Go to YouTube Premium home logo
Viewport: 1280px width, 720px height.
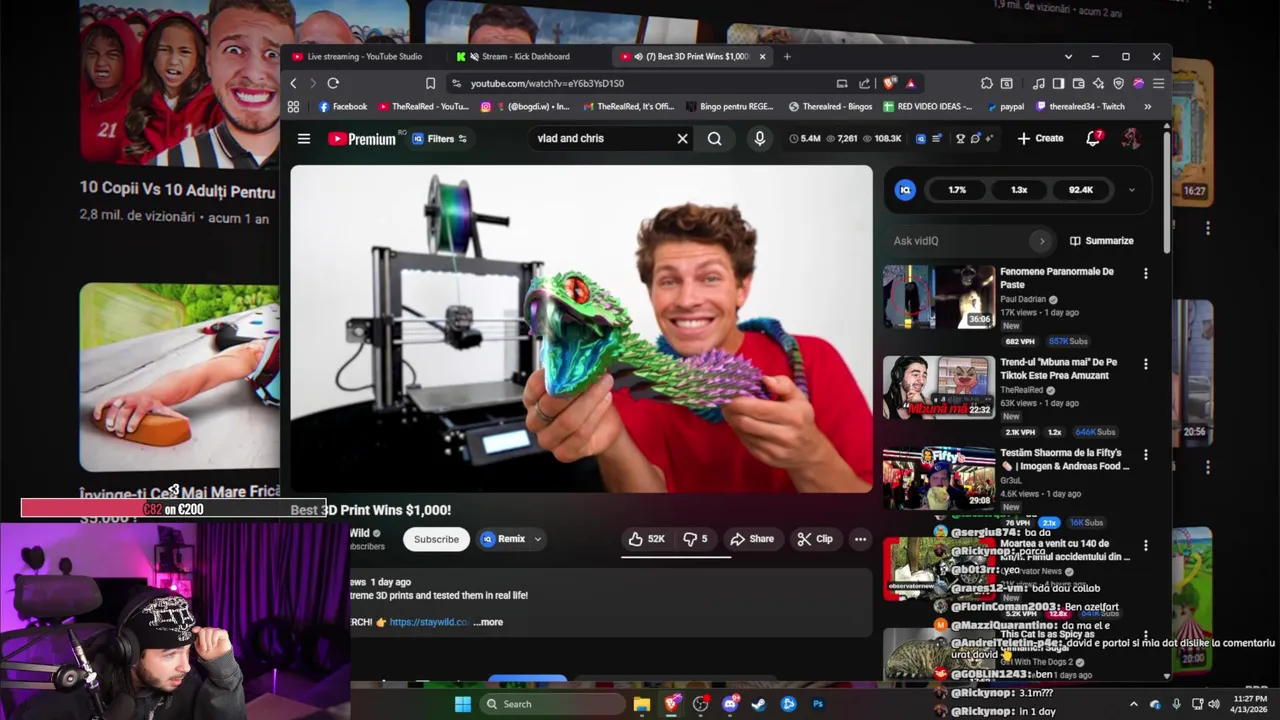coord(361,139)
